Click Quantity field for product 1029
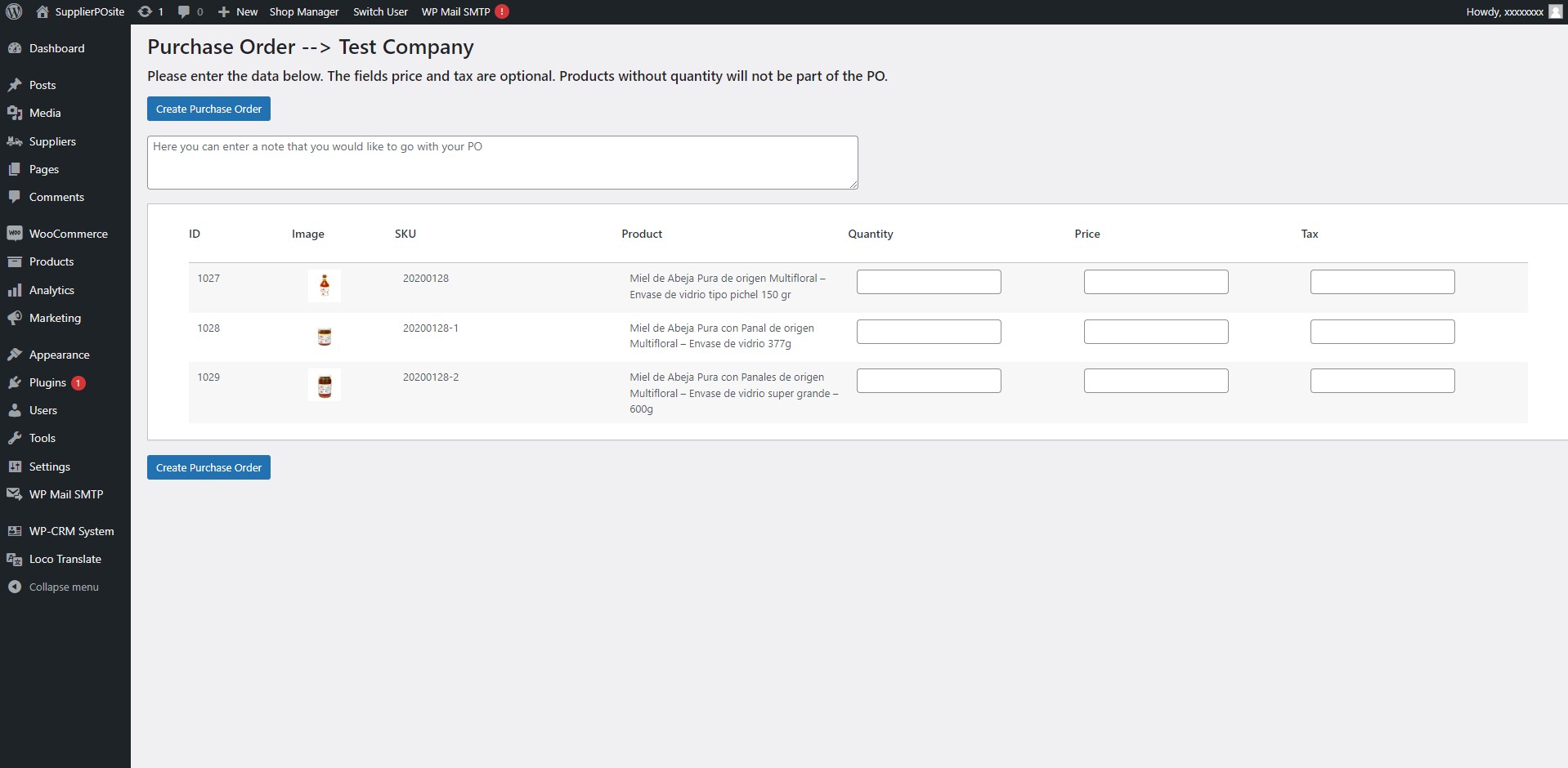This screenshot has height=768, width=1568. click(x=929, y=381)
